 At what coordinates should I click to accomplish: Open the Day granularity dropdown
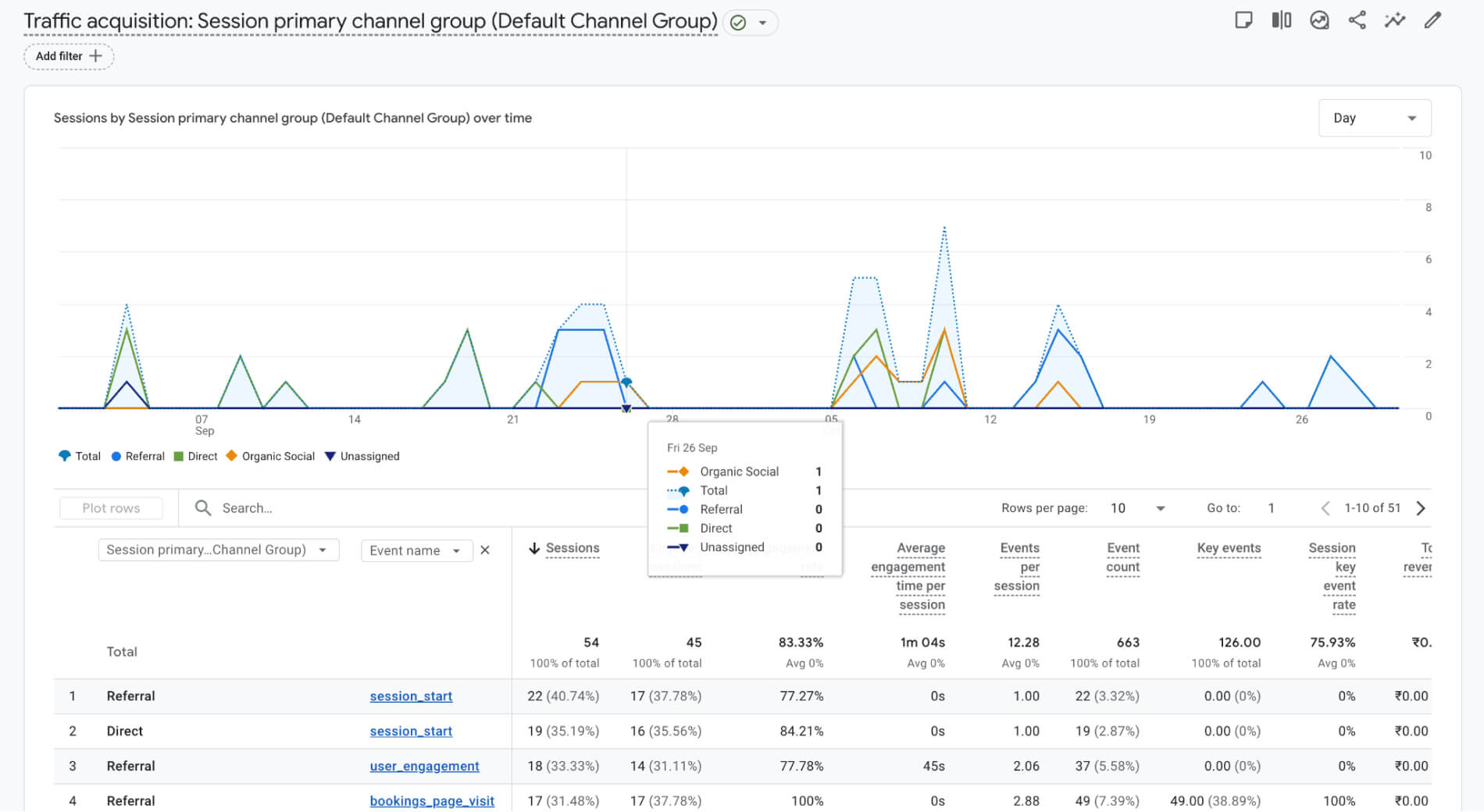1374,118
